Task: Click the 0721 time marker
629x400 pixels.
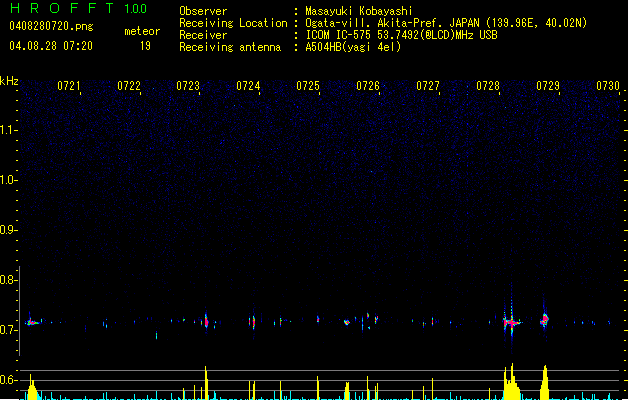Action: pyautogui.click(x=69, y=86)
